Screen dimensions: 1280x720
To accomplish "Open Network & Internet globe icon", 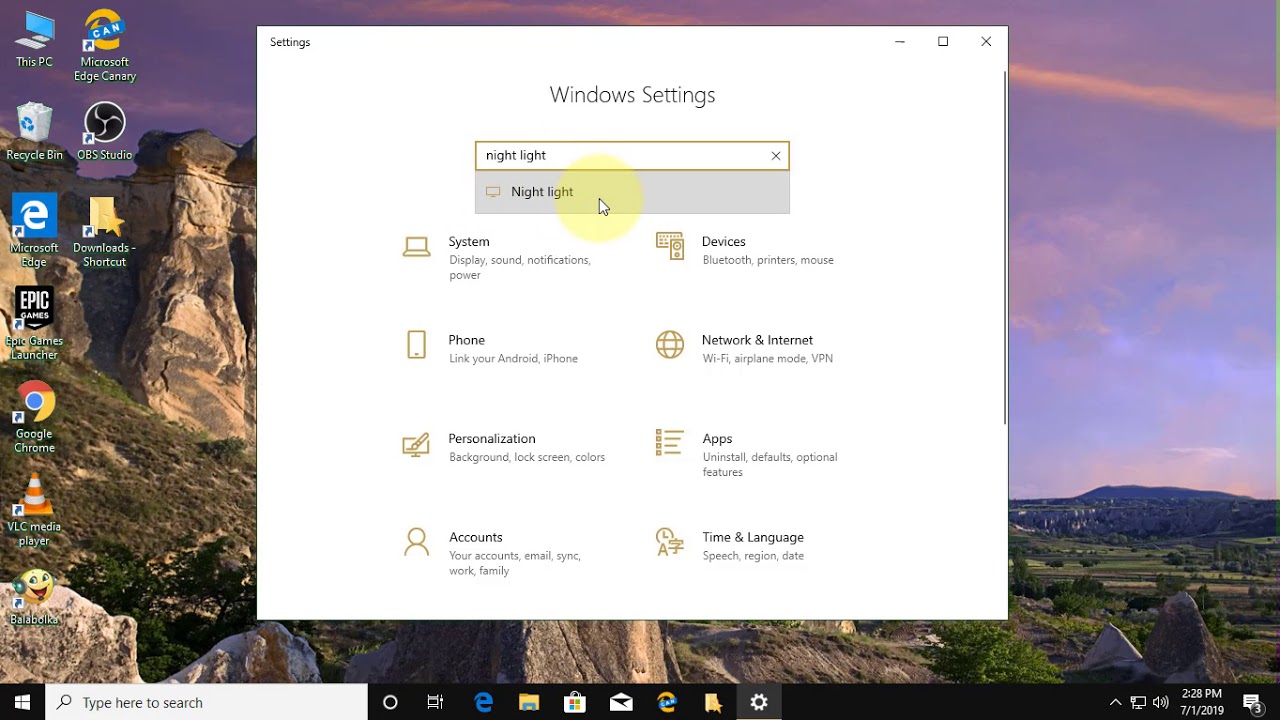I will click(670, 345).
